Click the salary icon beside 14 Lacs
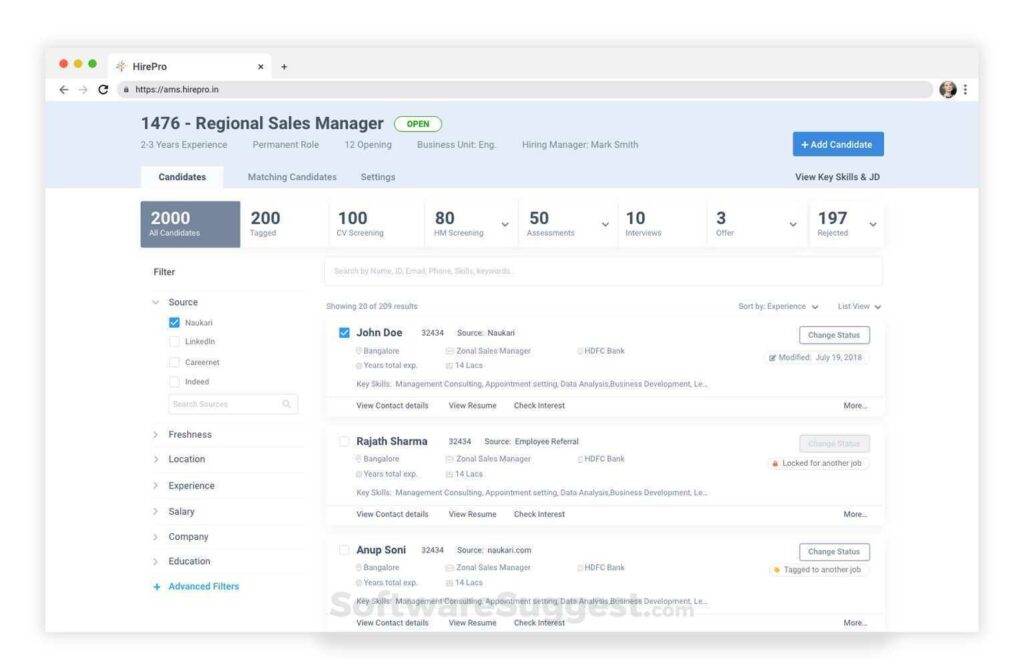 448,366
